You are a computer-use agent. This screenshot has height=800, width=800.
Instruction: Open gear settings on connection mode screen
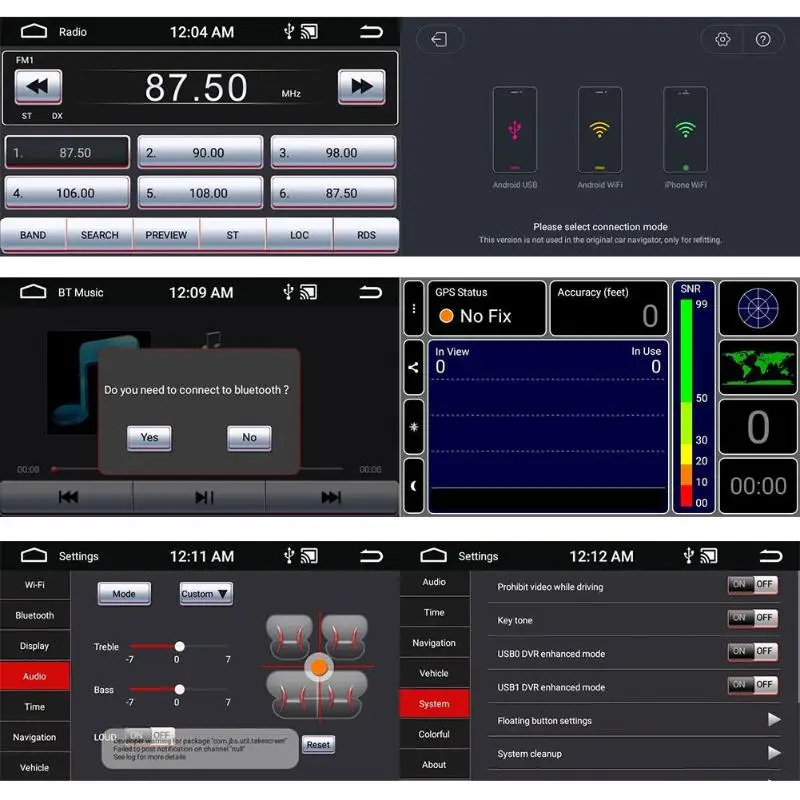click(722, 39)
